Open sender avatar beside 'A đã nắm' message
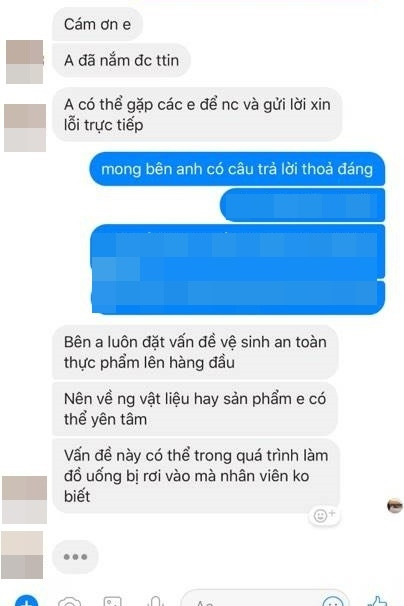 pyautogui.click(x=24, y=62)
